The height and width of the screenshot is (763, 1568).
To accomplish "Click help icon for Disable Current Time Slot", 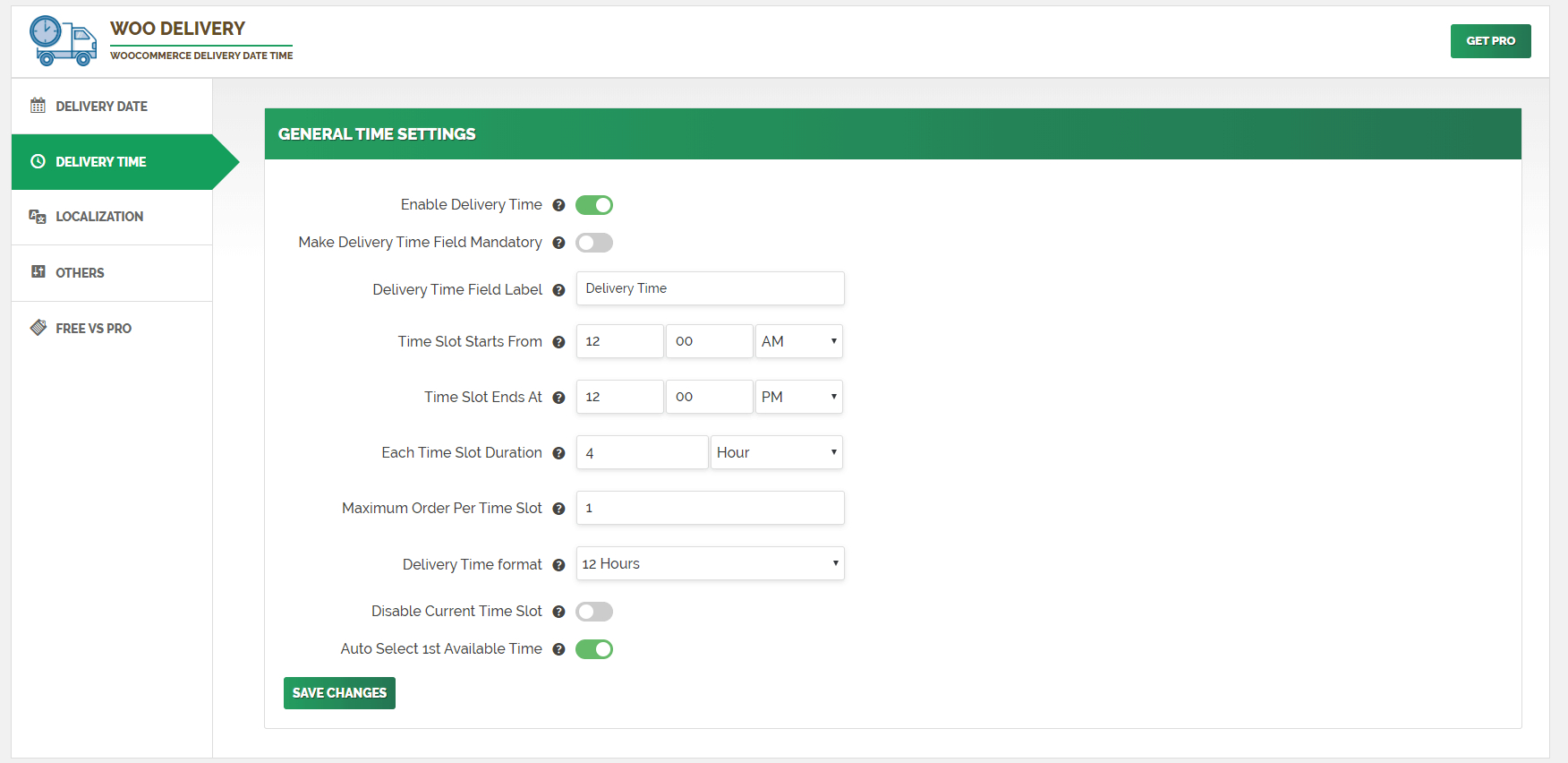I will pos(558,612).
